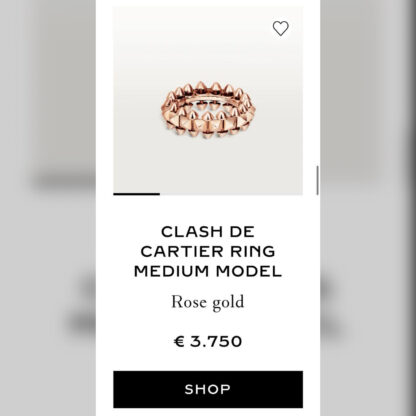The image size is (416, 416).
Task: Click the vertical scrollbar beside the product image
Action: [x=317, y=180]
